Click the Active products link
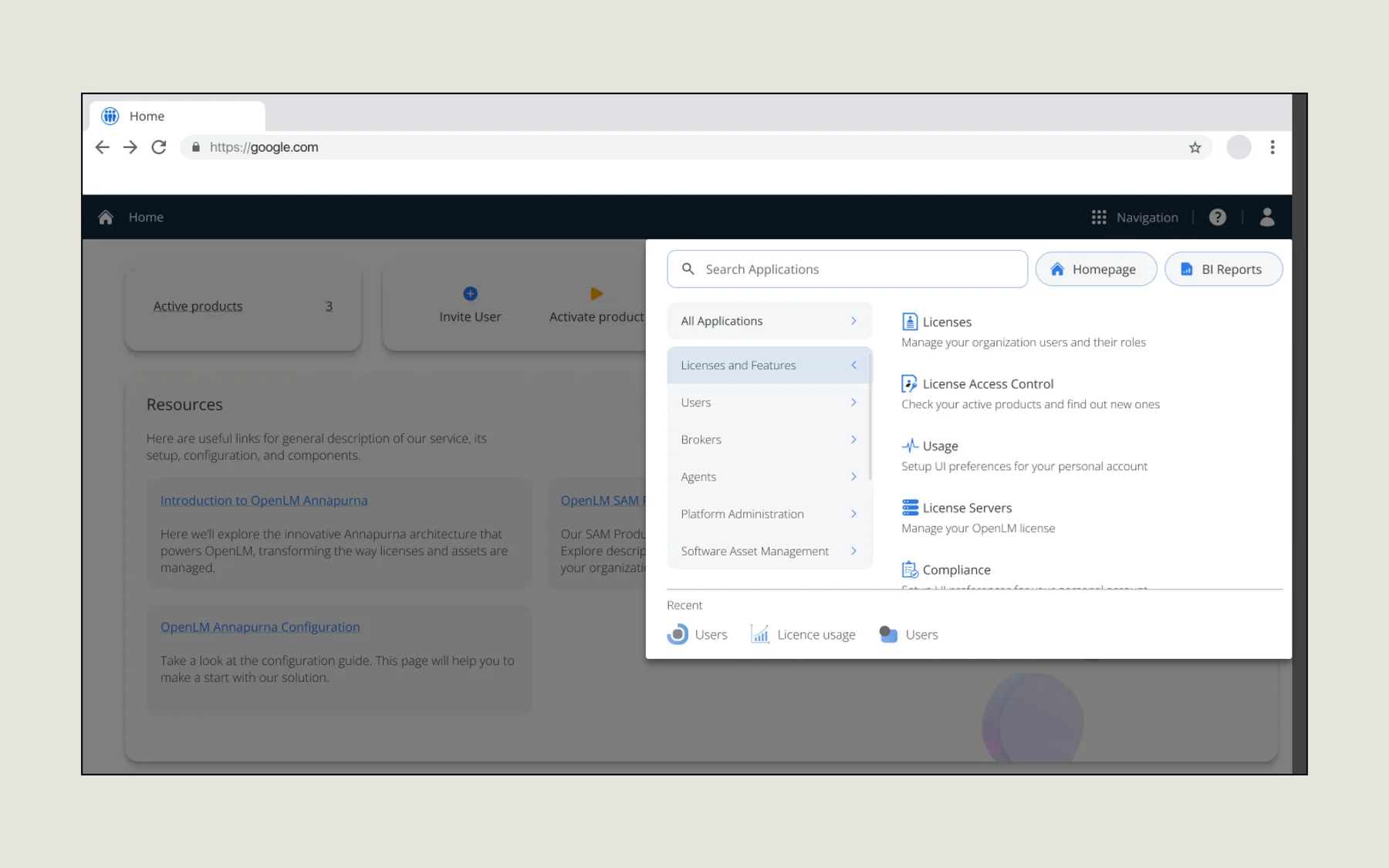Viewport: 1389px width, 868px height. tap(198, 306)
